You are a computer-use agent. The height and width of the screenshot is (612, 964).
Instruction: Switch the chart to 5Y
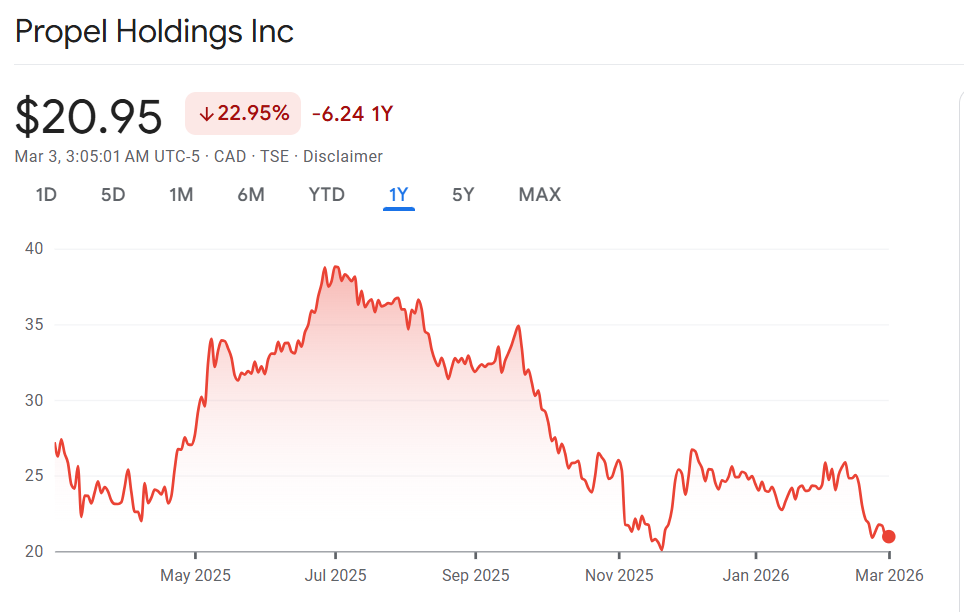click(x=463, y=195)
